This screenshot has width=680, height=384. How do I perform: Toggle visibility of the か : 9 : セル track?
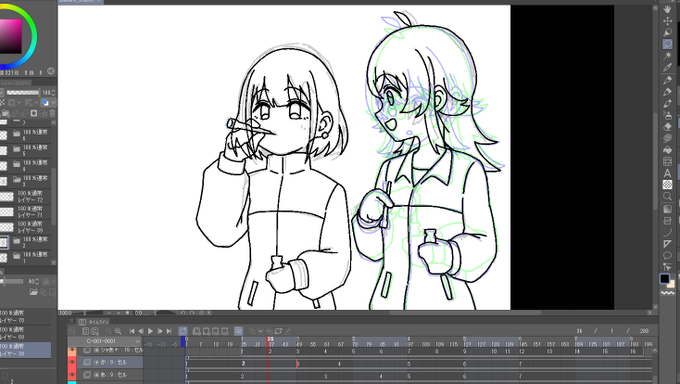click(x=72, y=362)
